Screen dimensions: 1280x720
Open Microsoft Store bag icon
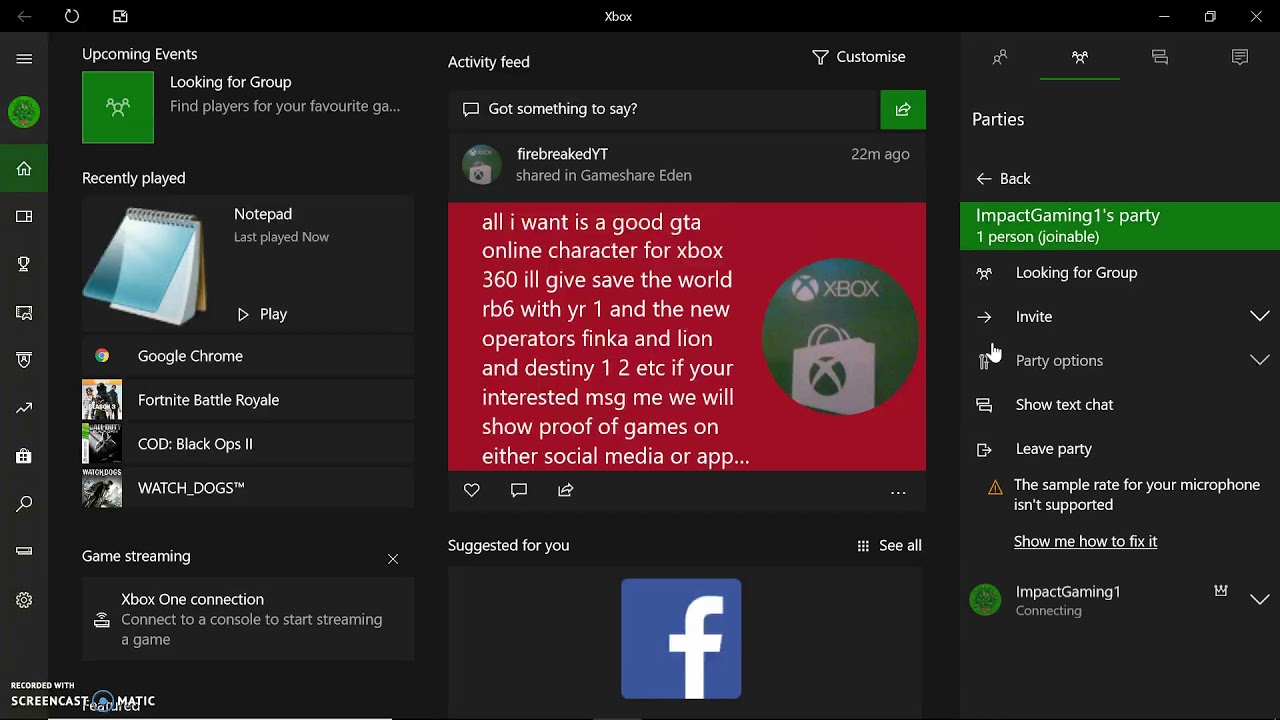click(x=24, y=456)
